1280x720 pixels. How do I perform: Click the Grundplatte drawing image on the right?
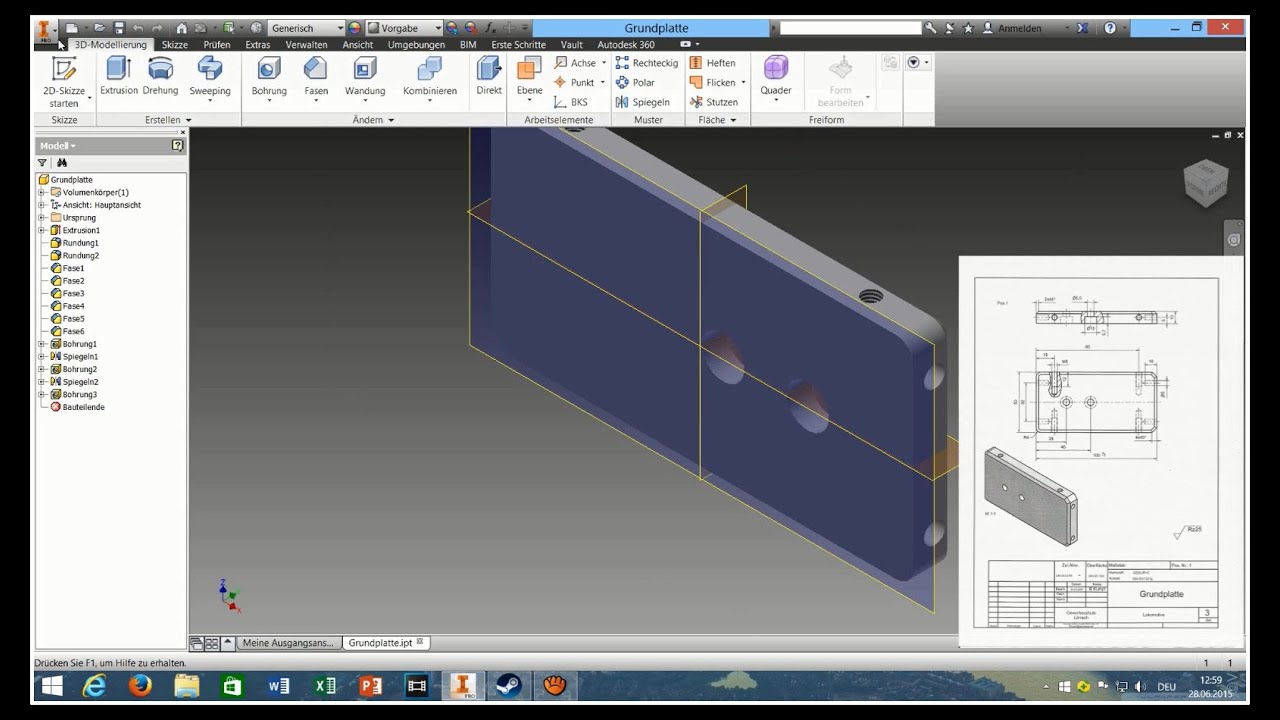pyautogui.click(x=1101, y=451)
